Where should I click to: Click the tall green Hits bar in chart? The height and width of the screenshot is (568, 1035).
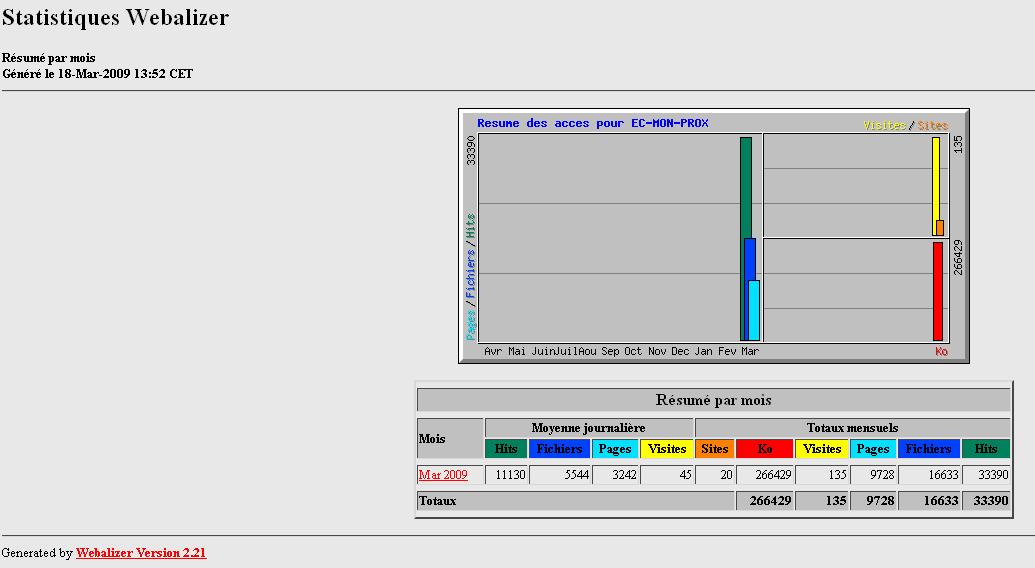(745, 185)
